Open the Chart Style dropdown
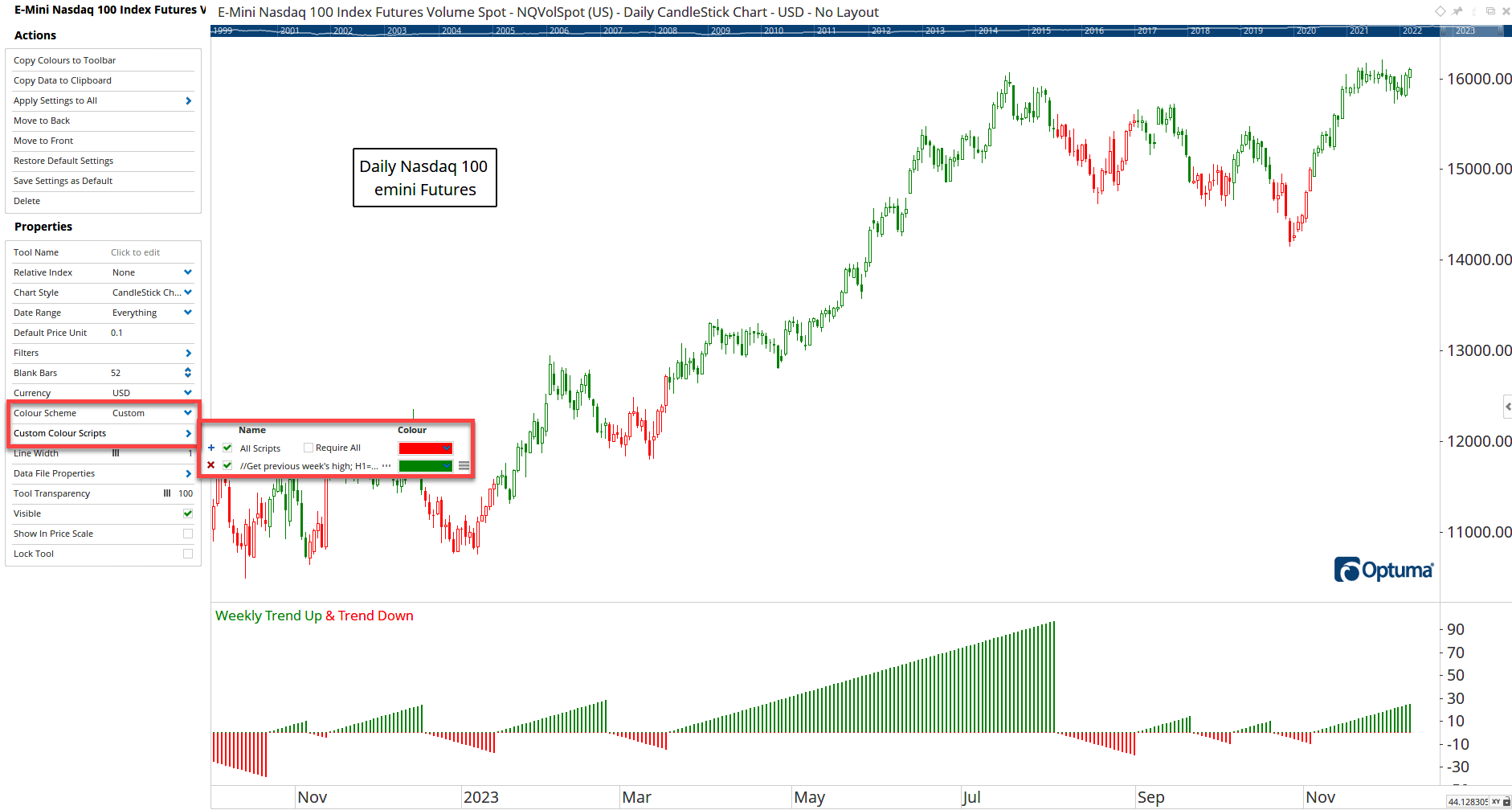This screenshot has width=1512, height=810. click(188, 292)
